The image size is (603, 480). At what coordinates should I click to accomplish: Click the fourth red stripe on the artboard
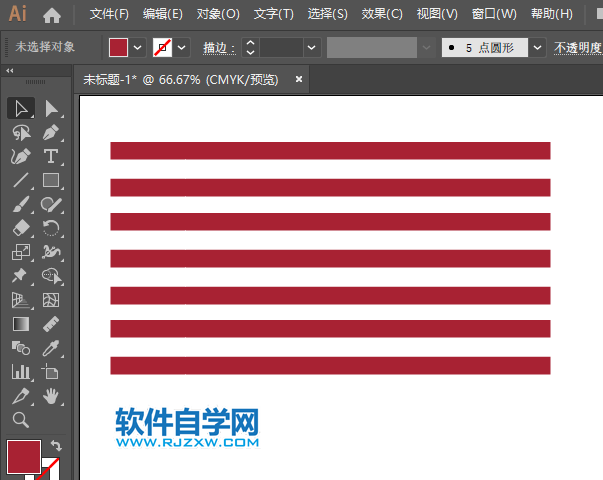(330, 258)
